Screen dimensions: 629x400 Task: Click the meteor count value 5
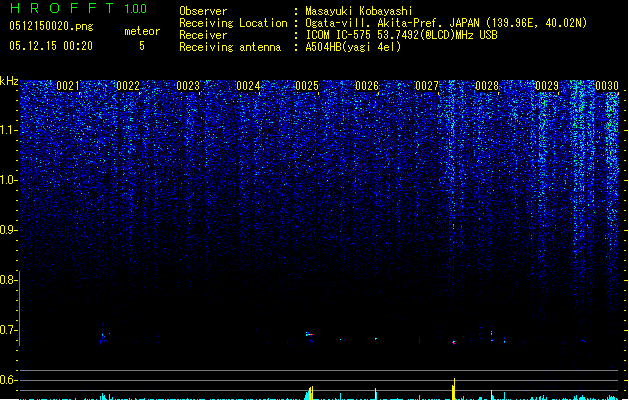[x=142, y=46]
